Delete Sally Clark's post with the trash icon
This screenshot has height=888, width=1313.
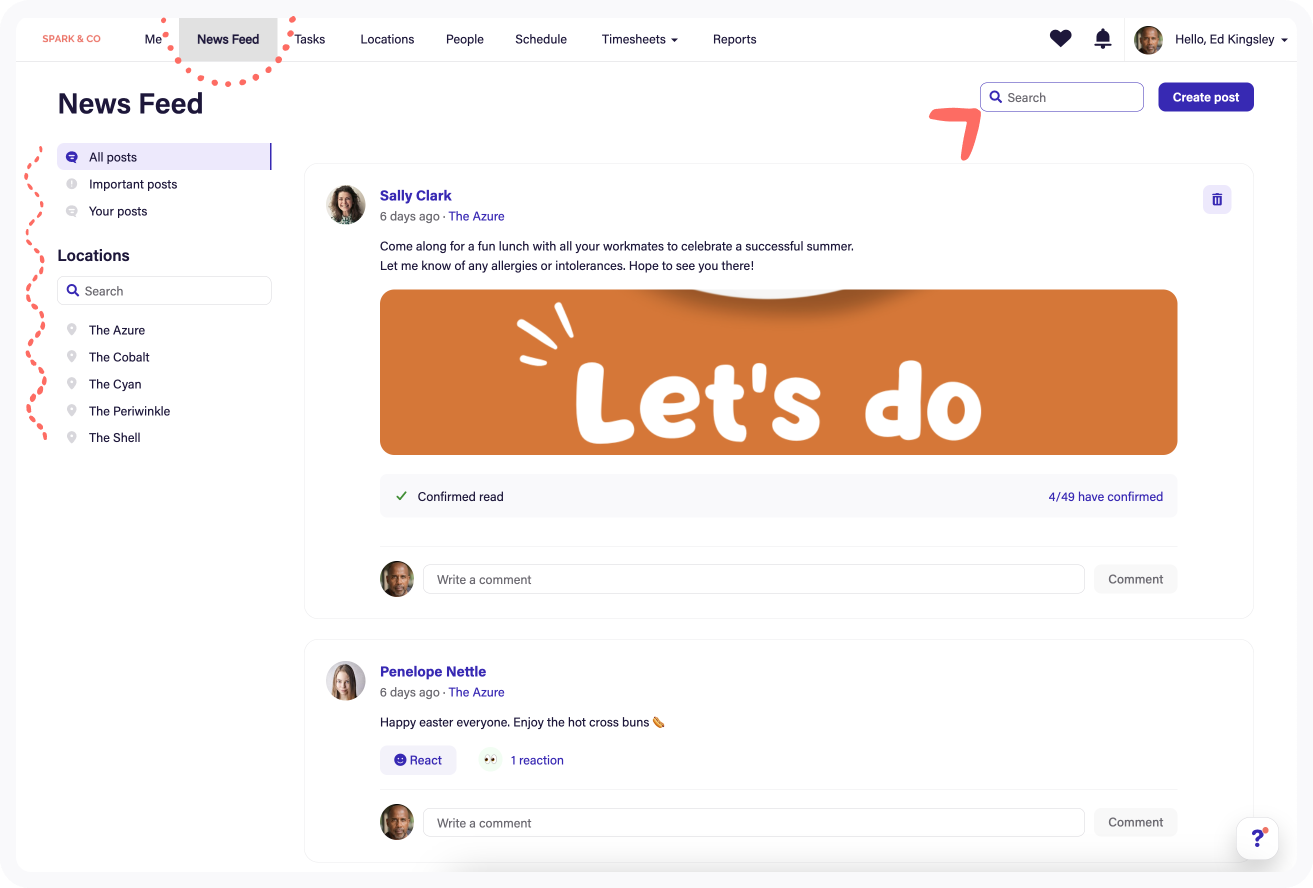[1217, 199]
